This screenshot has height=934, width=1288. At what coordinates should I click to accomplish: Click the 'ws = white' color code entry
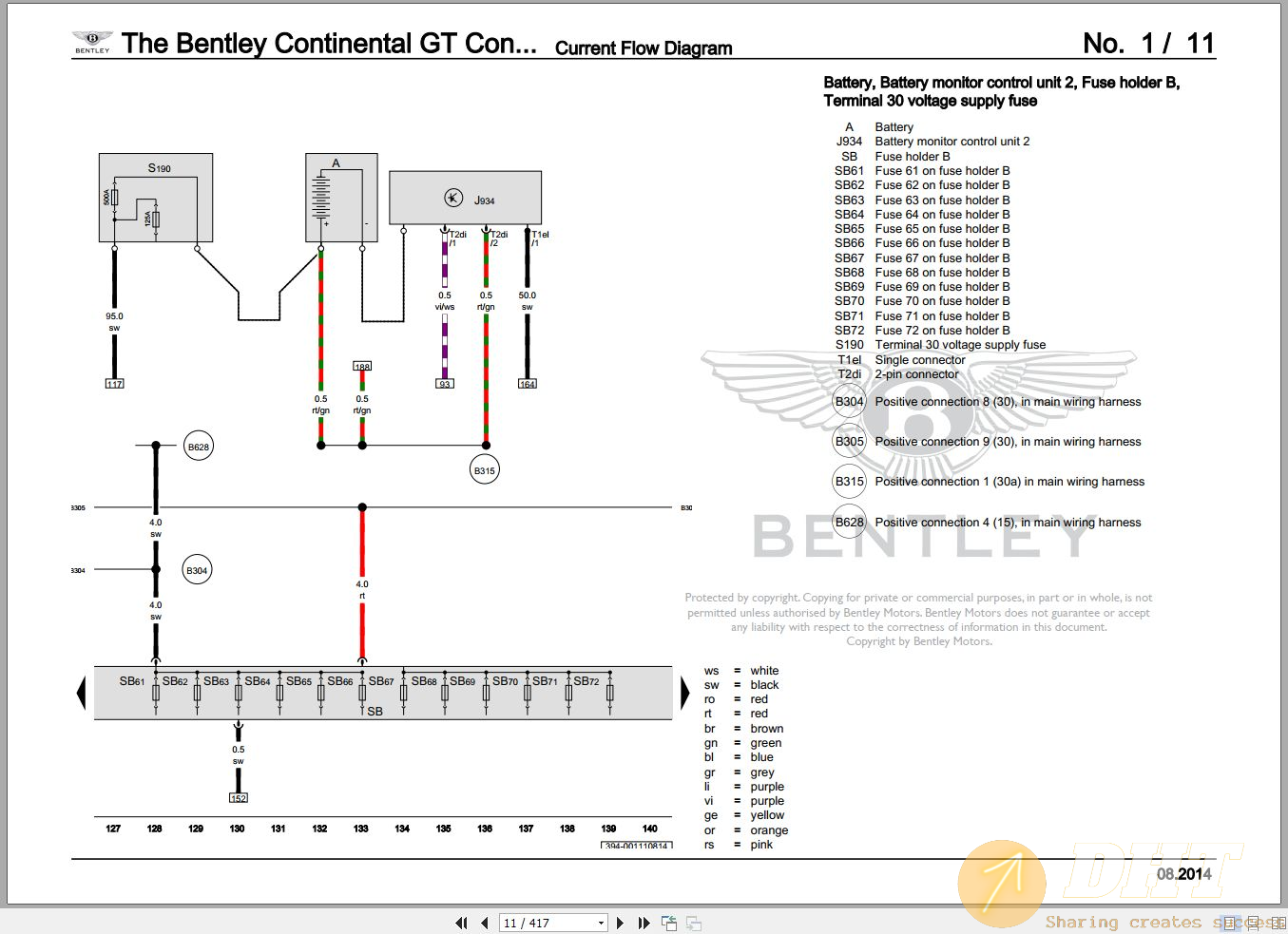741,670
